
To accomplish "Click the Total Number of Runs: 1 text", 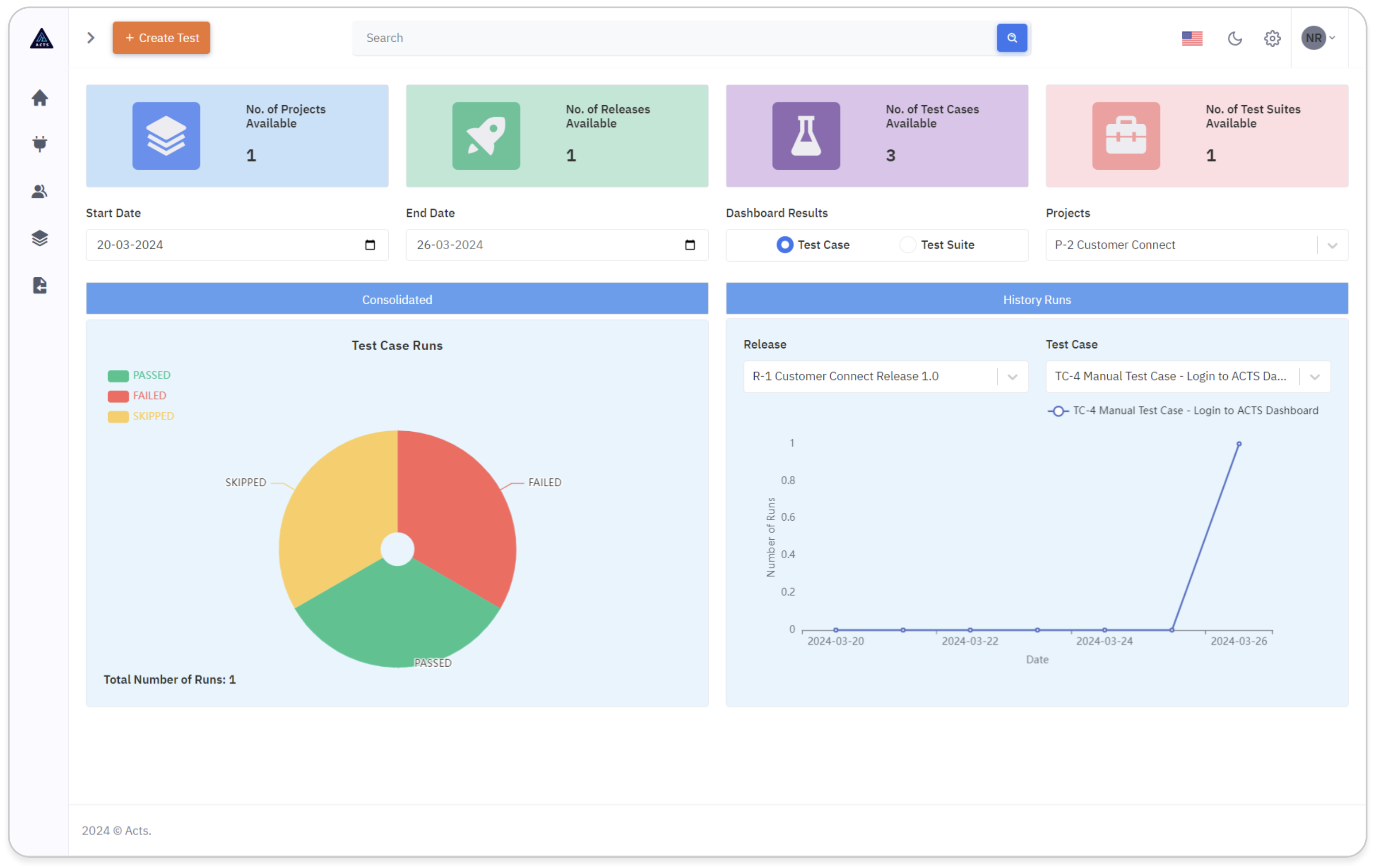I will pyautogui.click(x=169, y=679).
